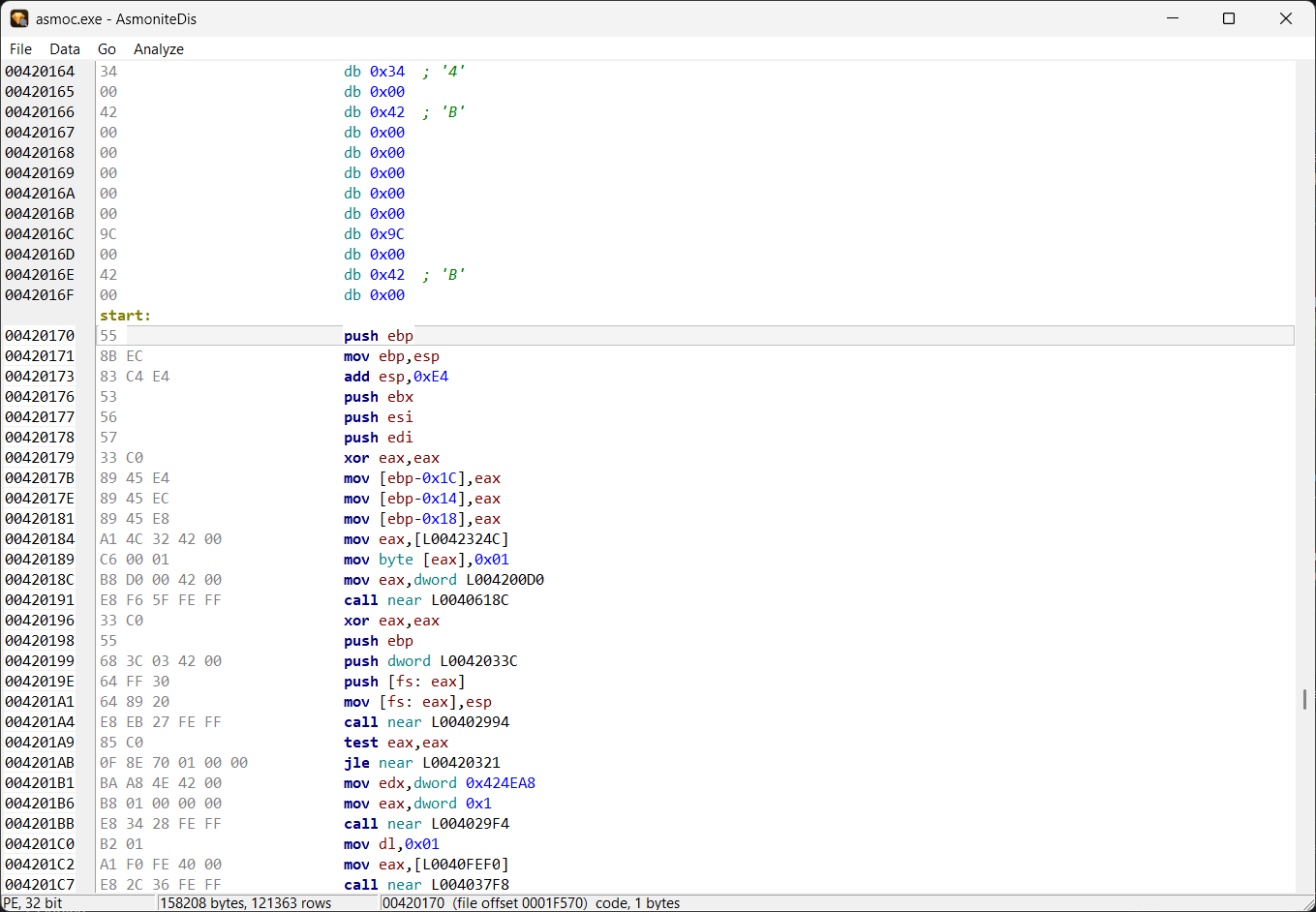Click the 'mov dl,0x01' instruction

(x=391, y=844)
